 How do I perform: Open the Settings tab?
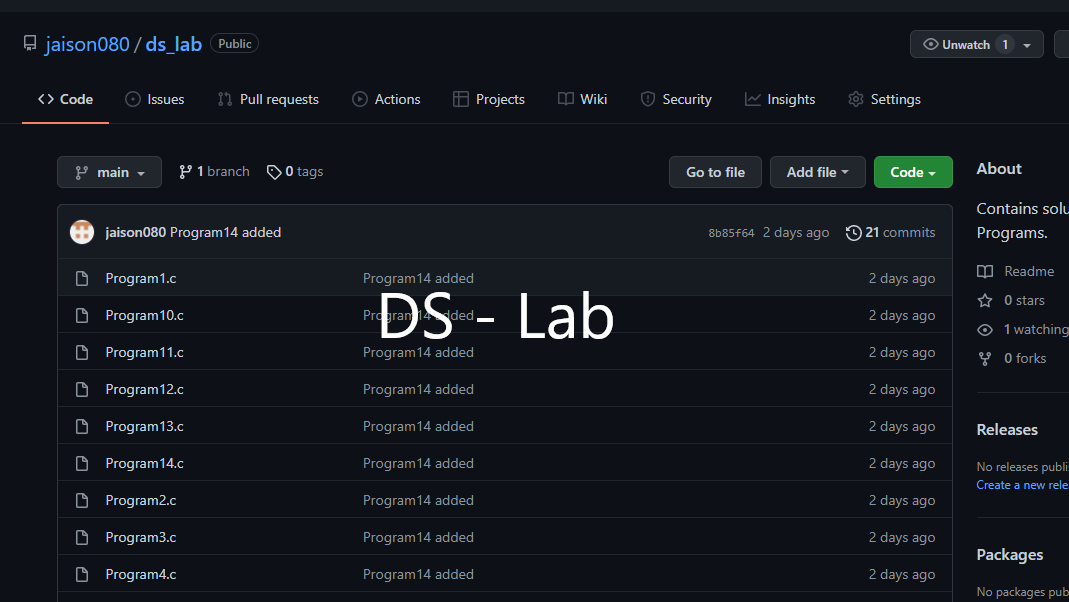tap(884, 99)
